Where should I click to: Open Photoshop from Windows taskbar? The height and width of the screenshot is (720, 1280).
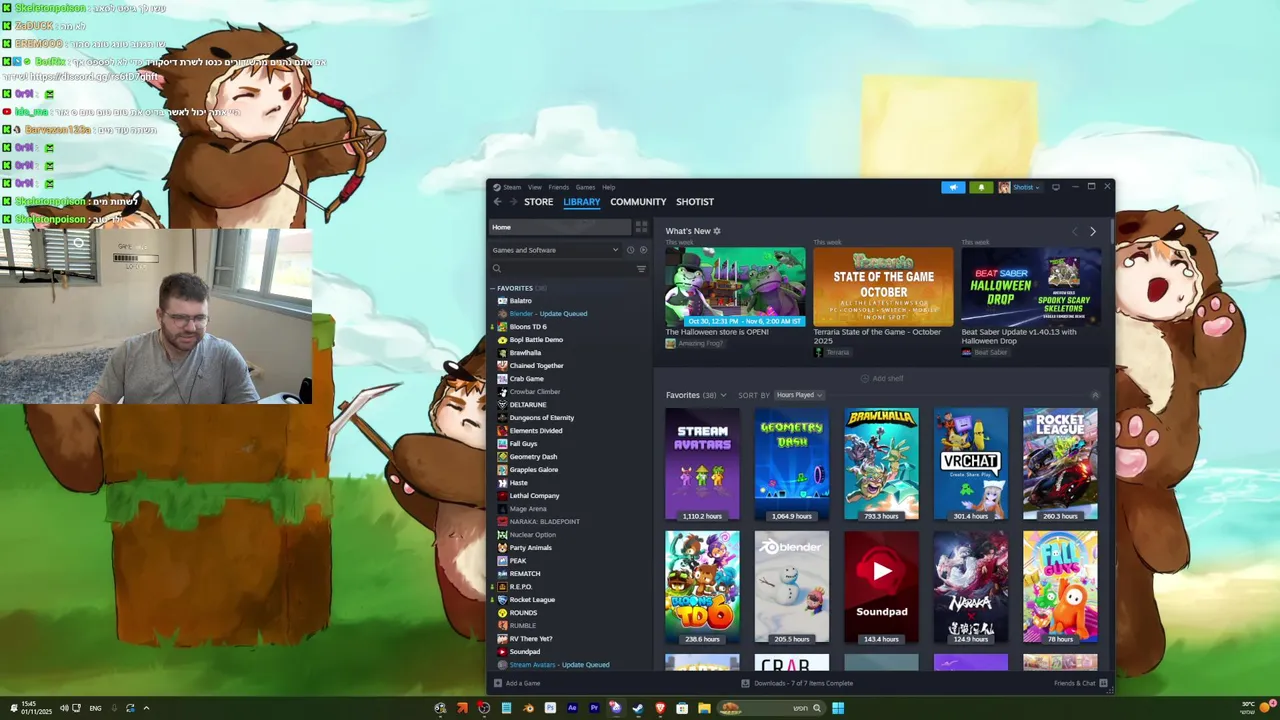click(x=550, y=708)
